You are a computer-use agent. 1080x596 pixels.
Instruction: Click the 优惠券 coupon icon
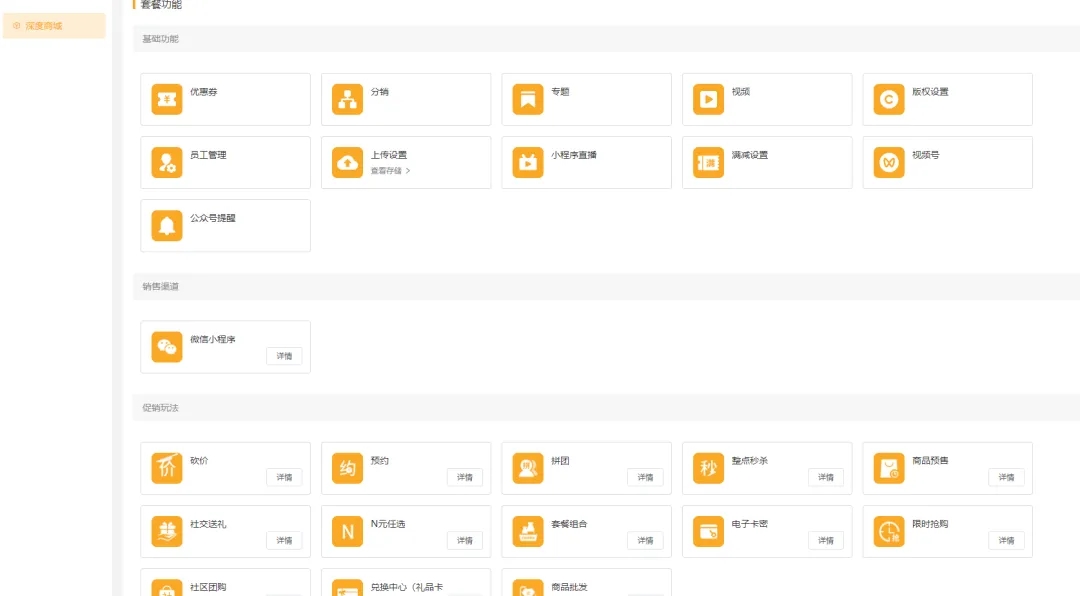click(x=167, y=99)
